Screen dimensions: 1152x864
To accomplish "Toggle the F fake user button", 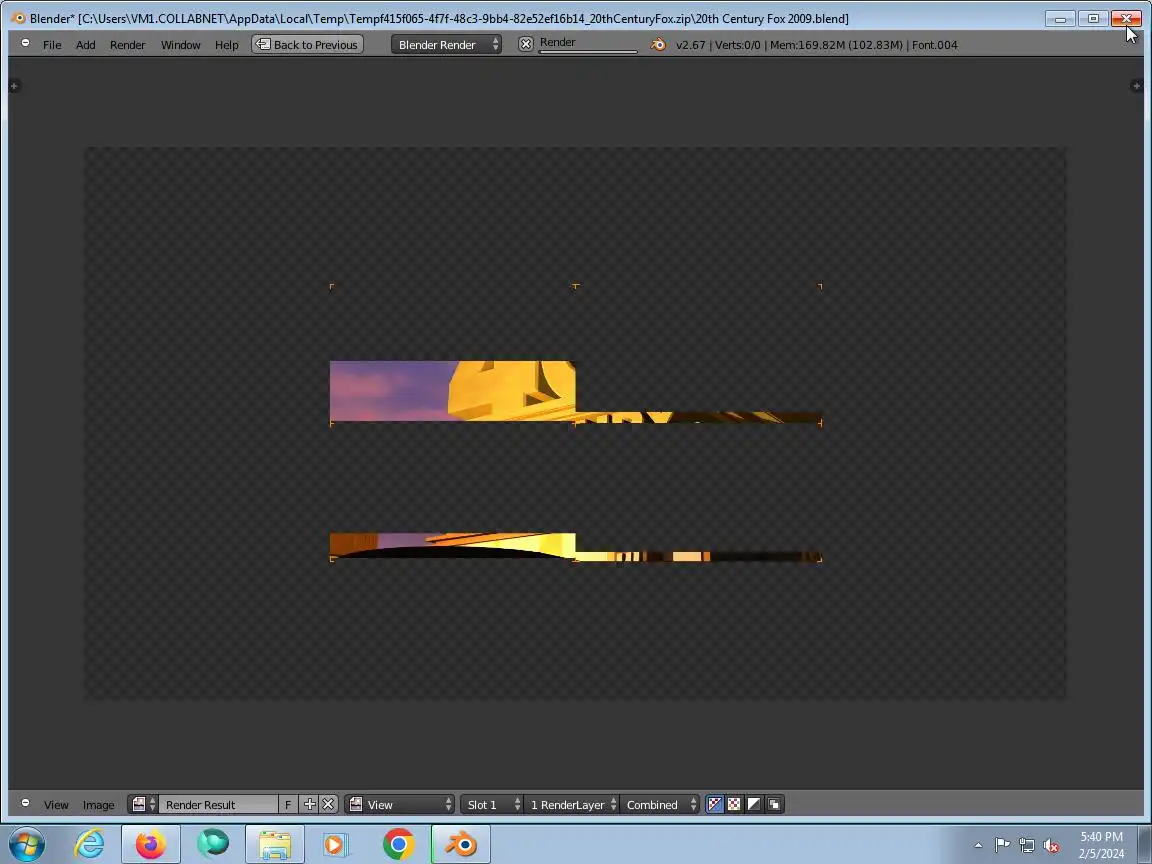I will pos(288,804).
